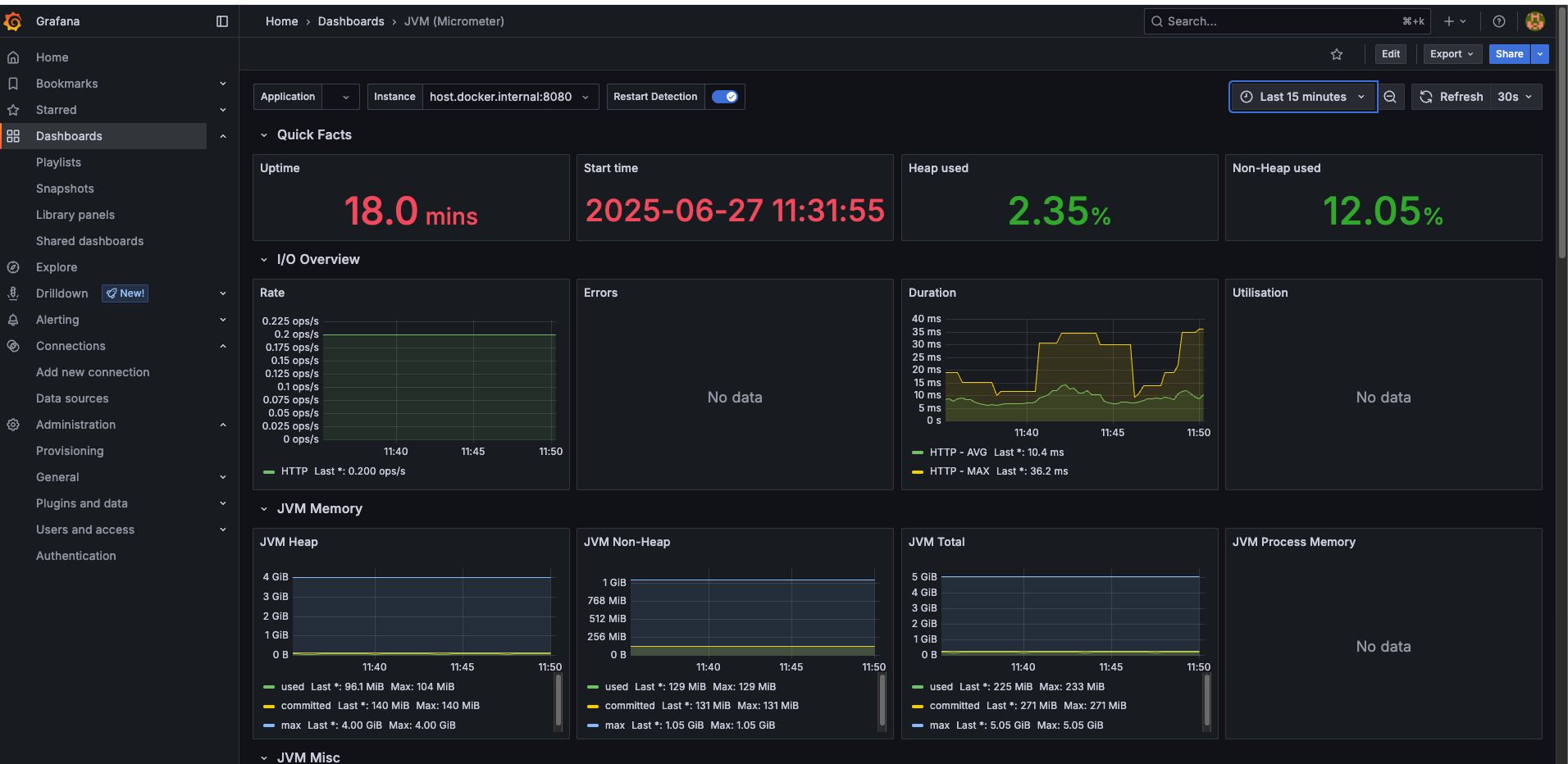Expand the Bookmarks sidebar section

223,84
